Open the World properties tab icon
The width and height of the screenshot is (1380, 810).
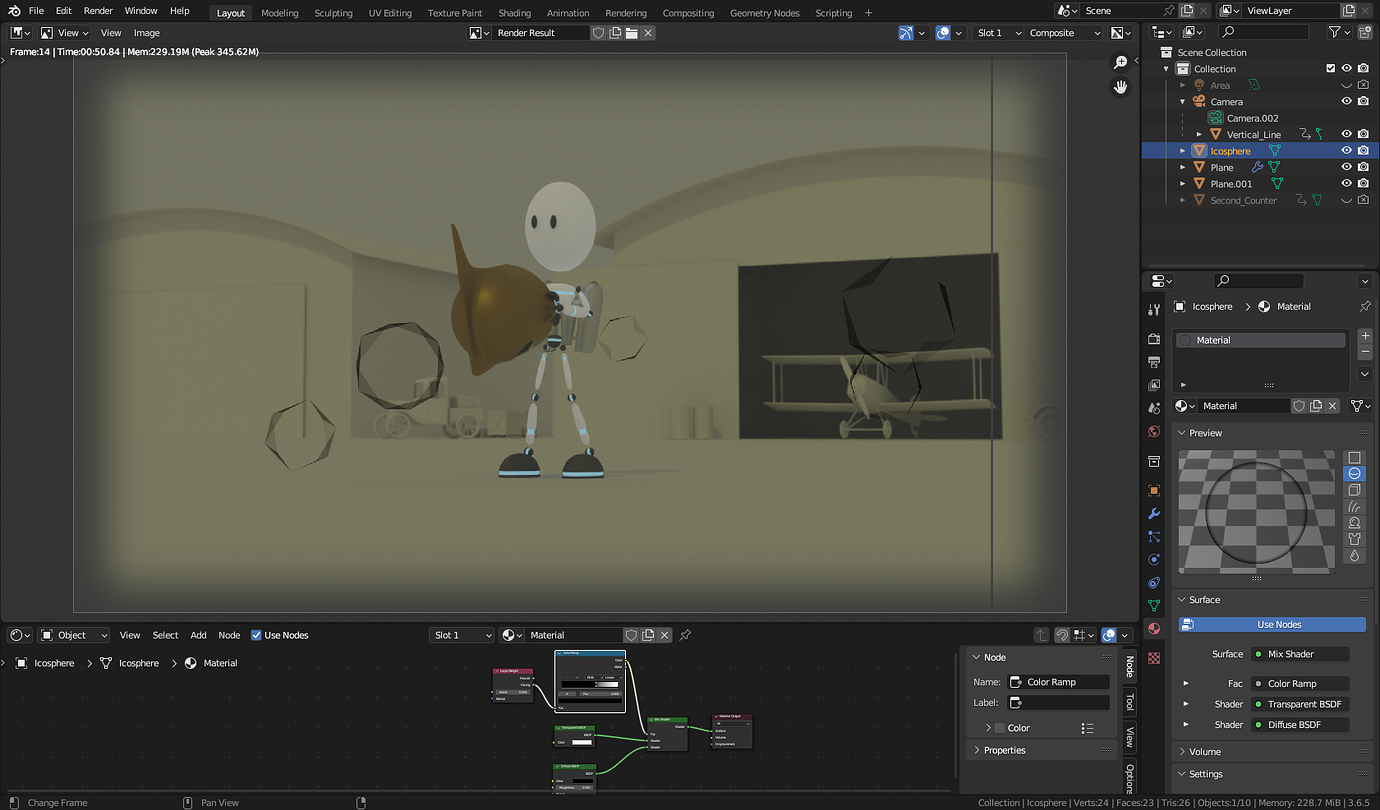pos(1154,432)
